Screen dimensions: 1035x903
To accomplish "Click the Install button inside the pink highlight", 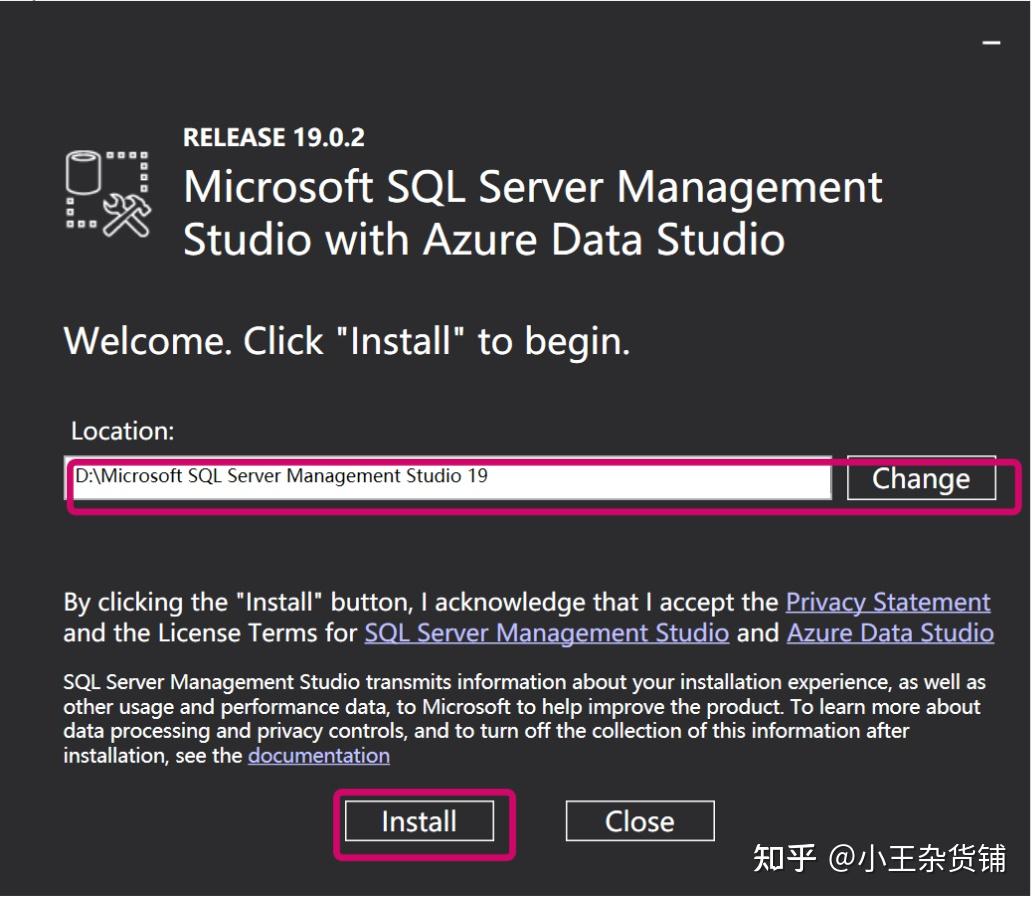I will [419, 820].
